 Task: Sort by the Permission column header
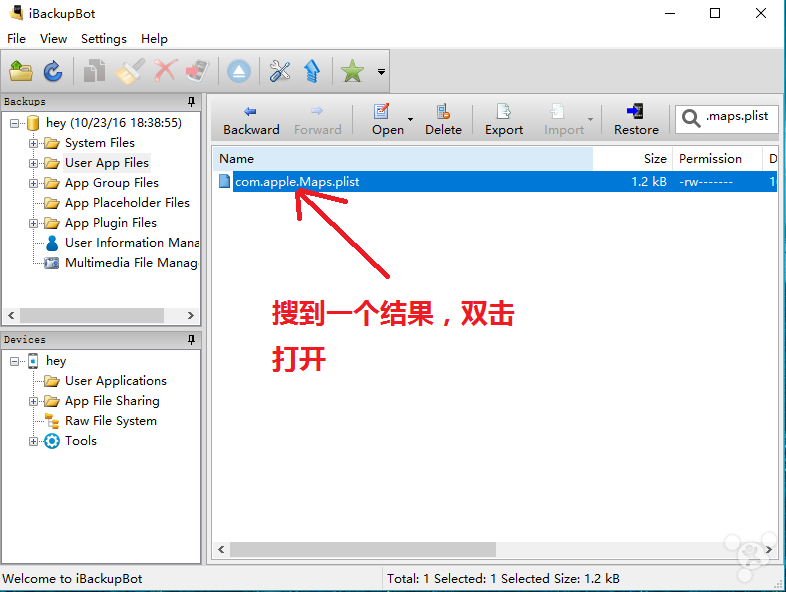click(x=717, y=159)
